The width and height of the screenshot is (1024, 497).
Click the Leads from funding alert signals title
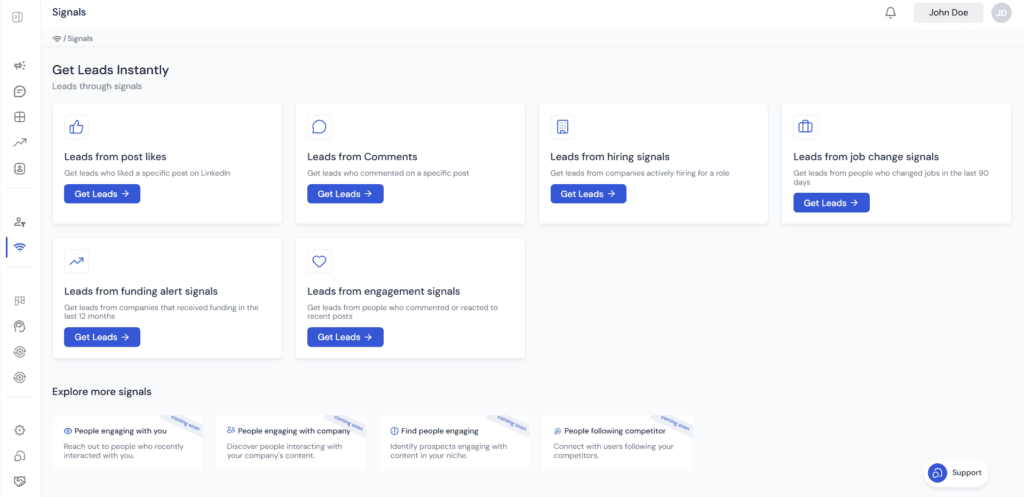tap(141, 291)
